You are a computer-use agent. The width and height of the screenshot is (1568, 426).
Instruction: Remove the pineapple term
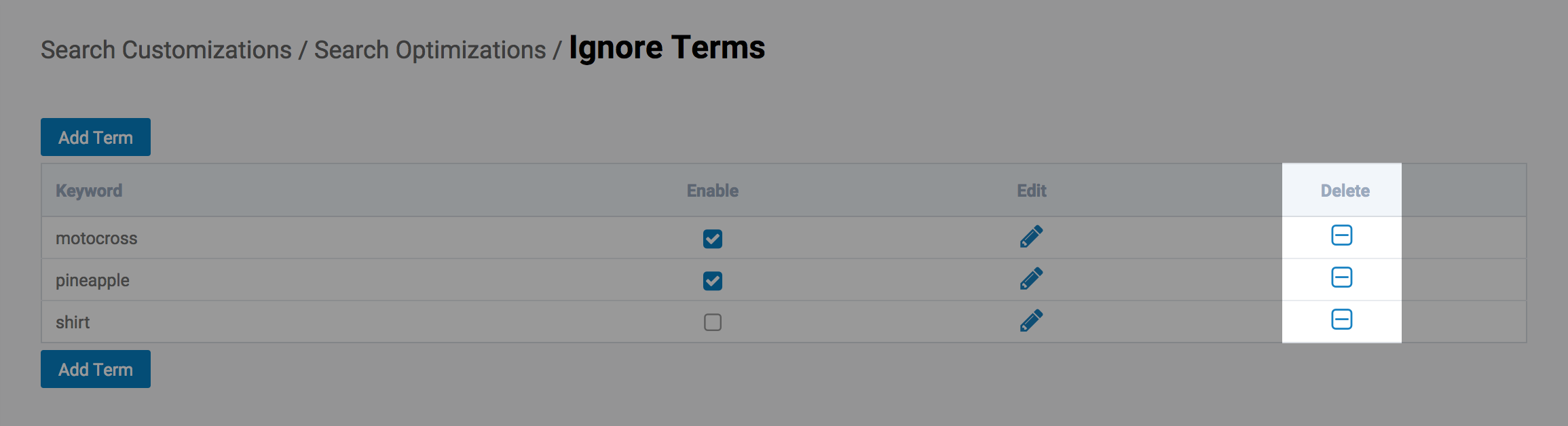click(1341, 277)
